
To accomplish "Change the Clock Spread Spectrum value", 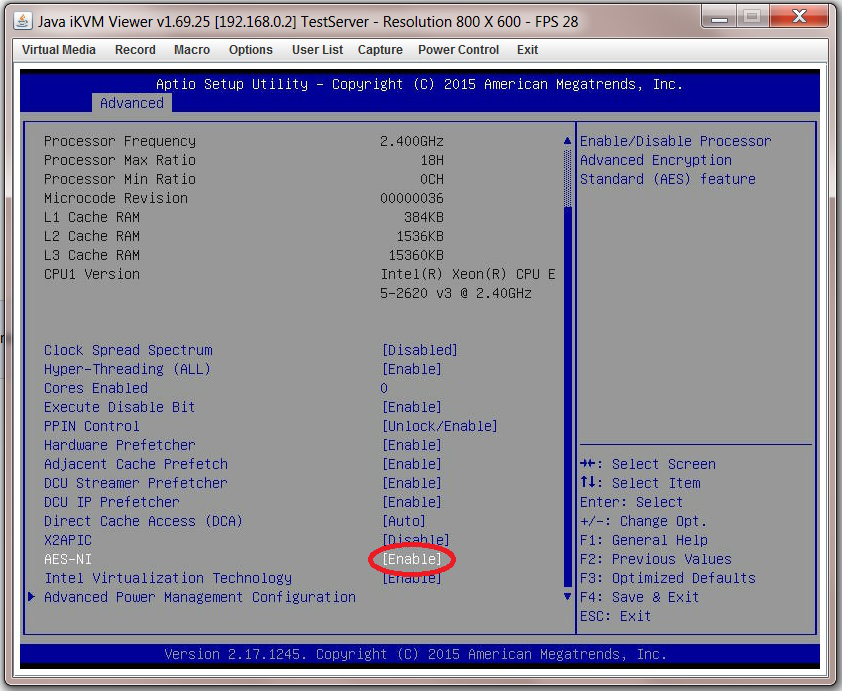I will tap(420, 350).
